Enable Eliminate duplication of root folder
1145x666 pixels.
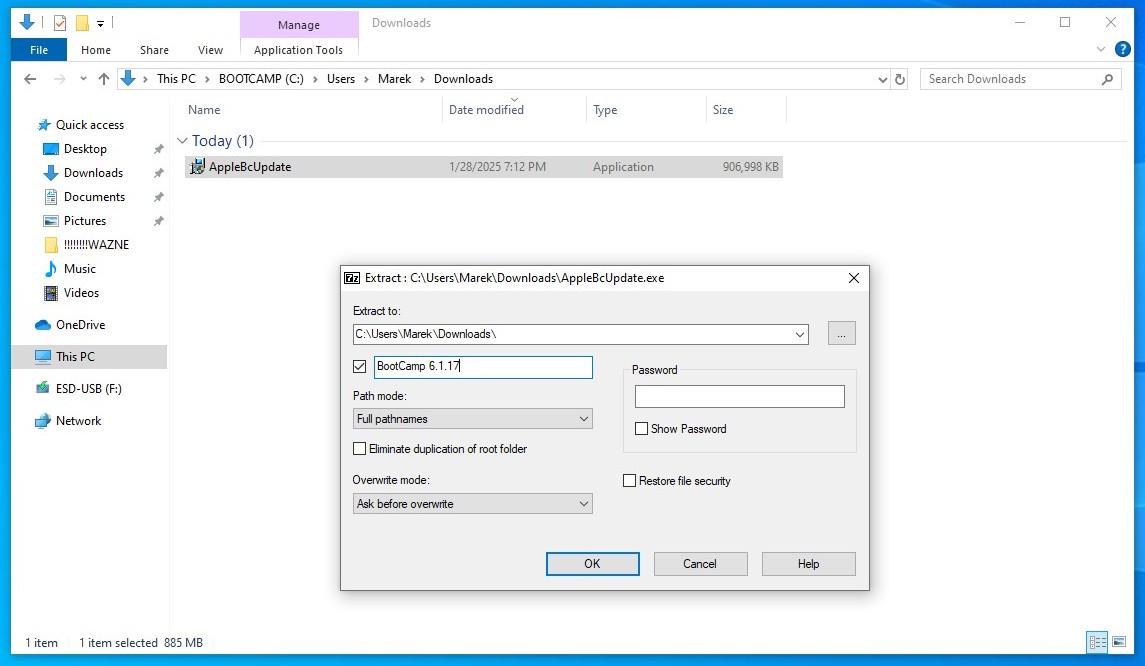[x=359, y=448]
